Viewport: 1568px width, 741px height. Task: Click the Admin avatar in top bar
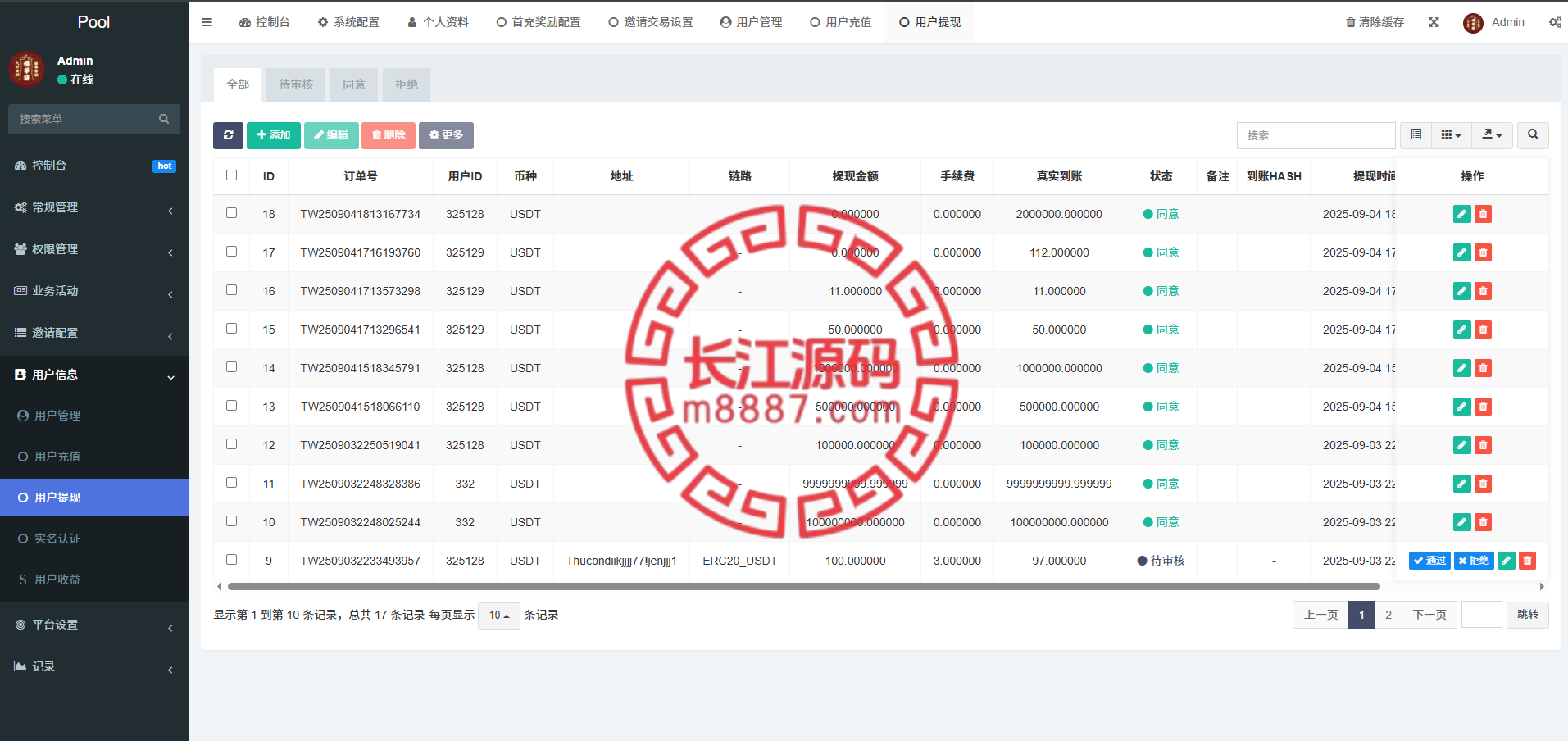point(1473,23)
